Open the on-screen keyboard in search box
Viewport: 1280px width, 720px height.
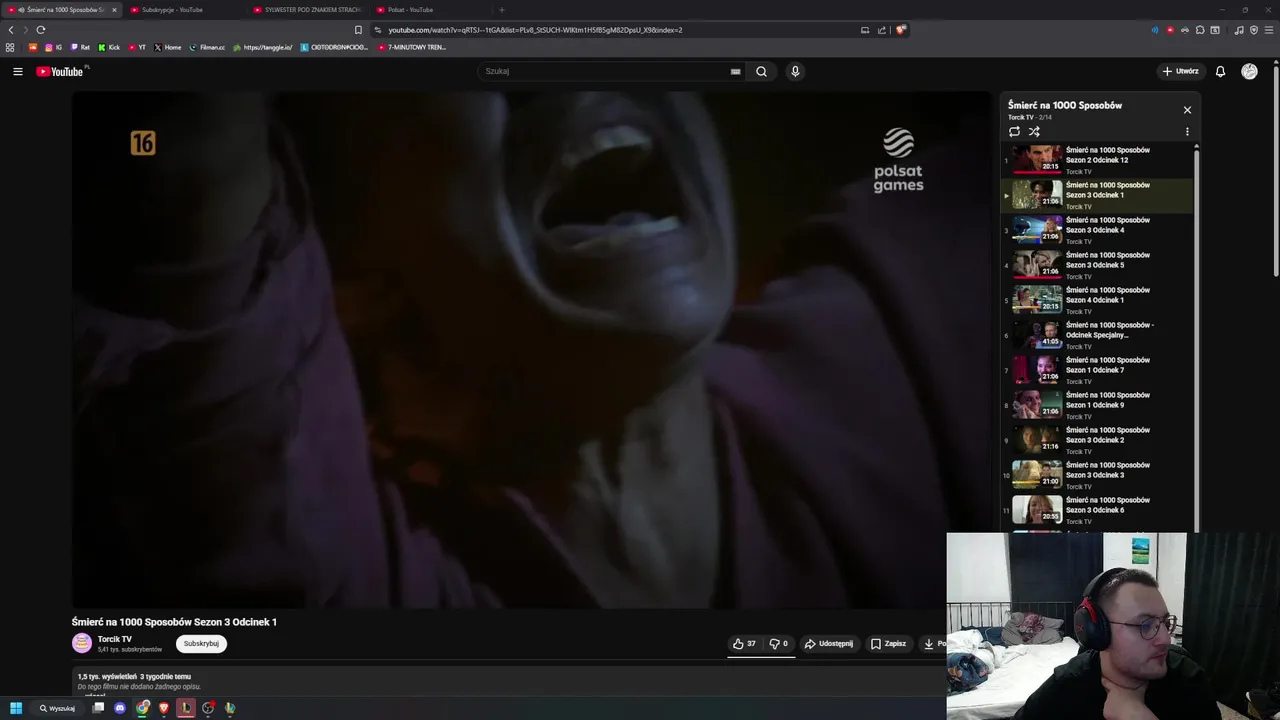[735, 71]
